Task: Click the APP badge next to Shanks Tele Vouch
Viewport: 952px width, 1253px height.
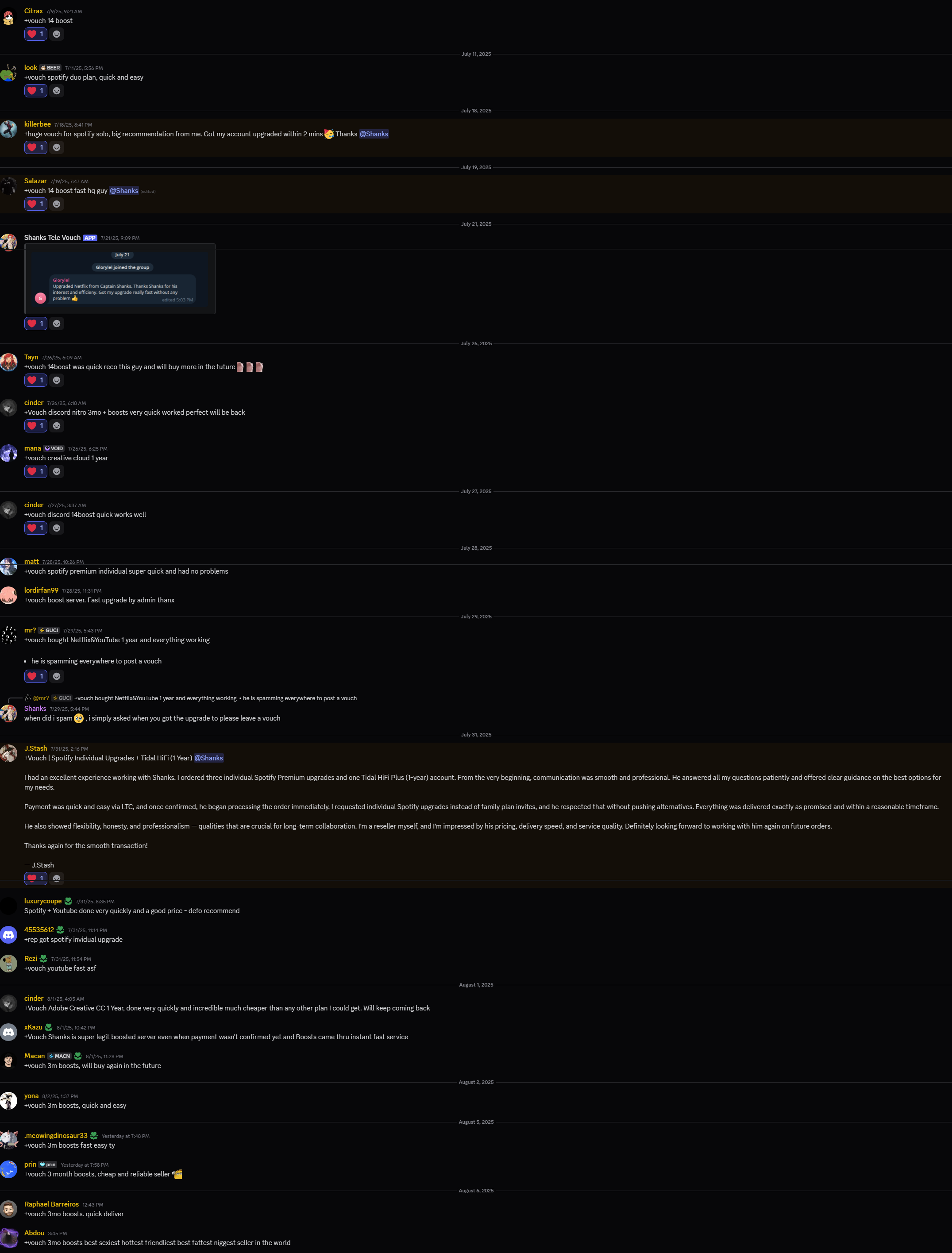Action: [90, 238]
